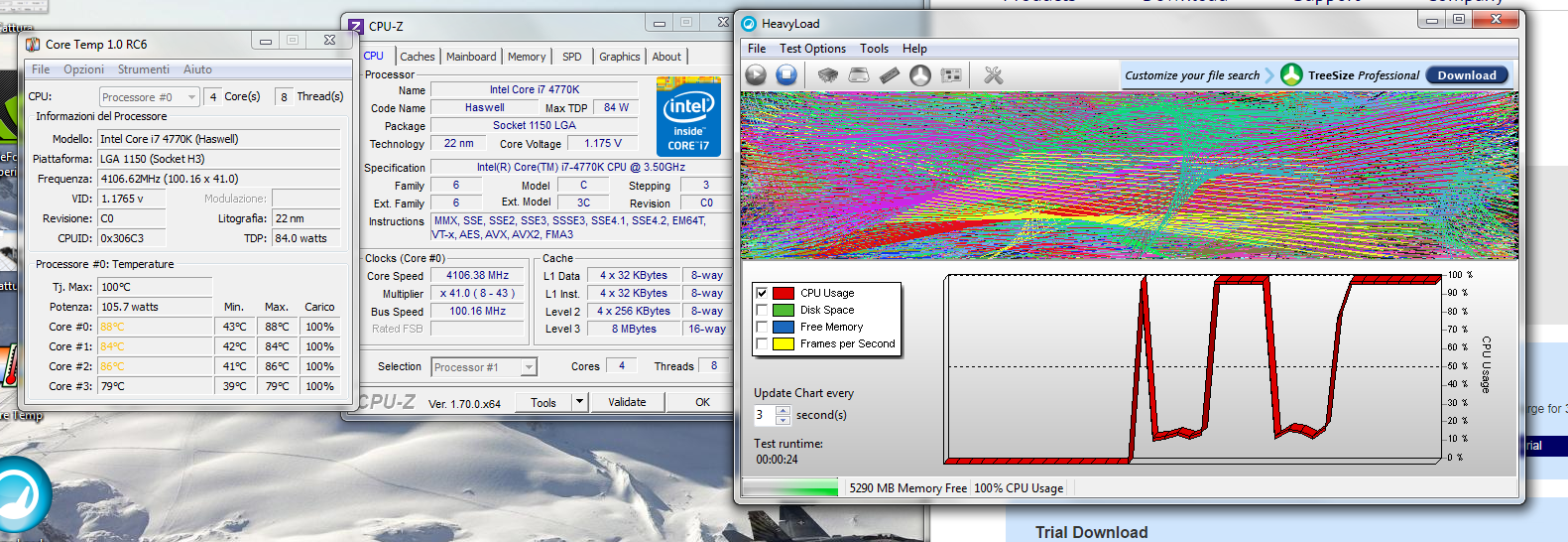1568x542 pixels.
Task: Switch to the SPD tab
Action: 572,57
